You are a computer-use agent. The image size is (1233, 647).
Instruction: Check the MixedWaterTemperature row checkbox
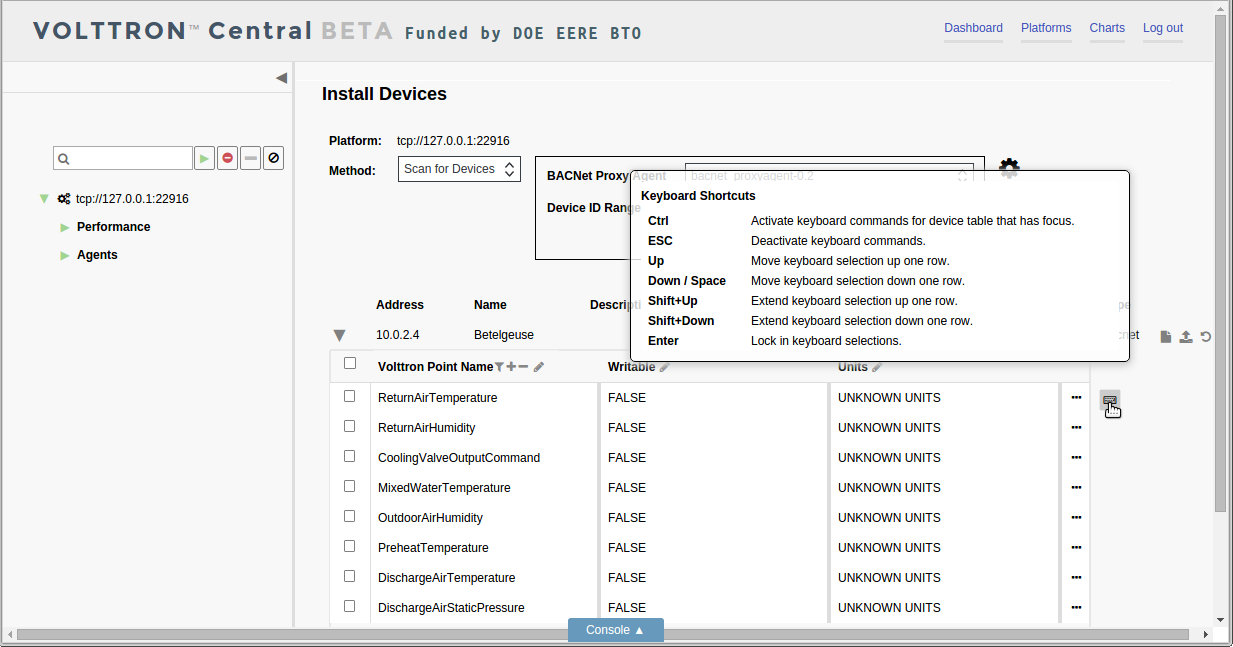coord(350,486)
